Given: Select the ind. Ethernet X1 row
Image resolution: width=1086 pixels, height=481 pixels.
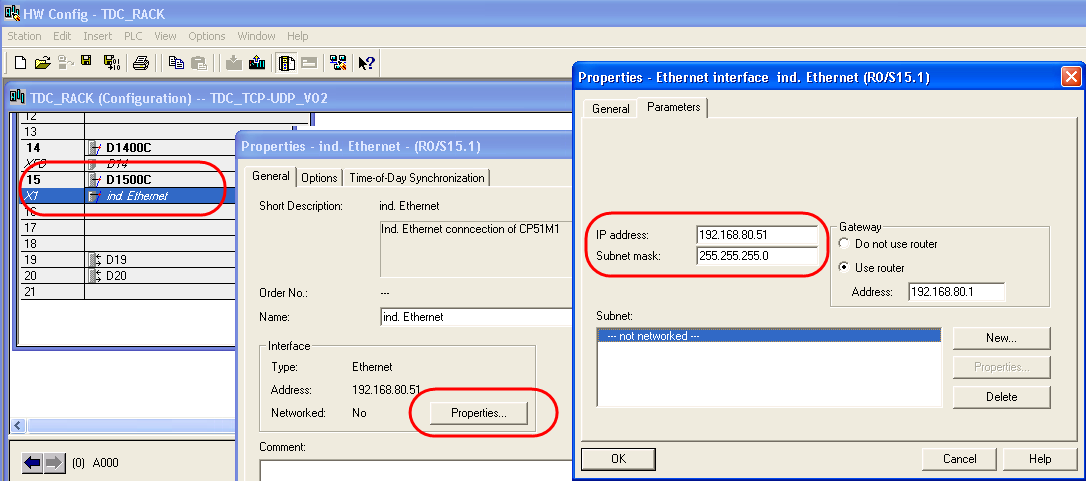Looking at the screenshot, I should click(x=128, y=196).
